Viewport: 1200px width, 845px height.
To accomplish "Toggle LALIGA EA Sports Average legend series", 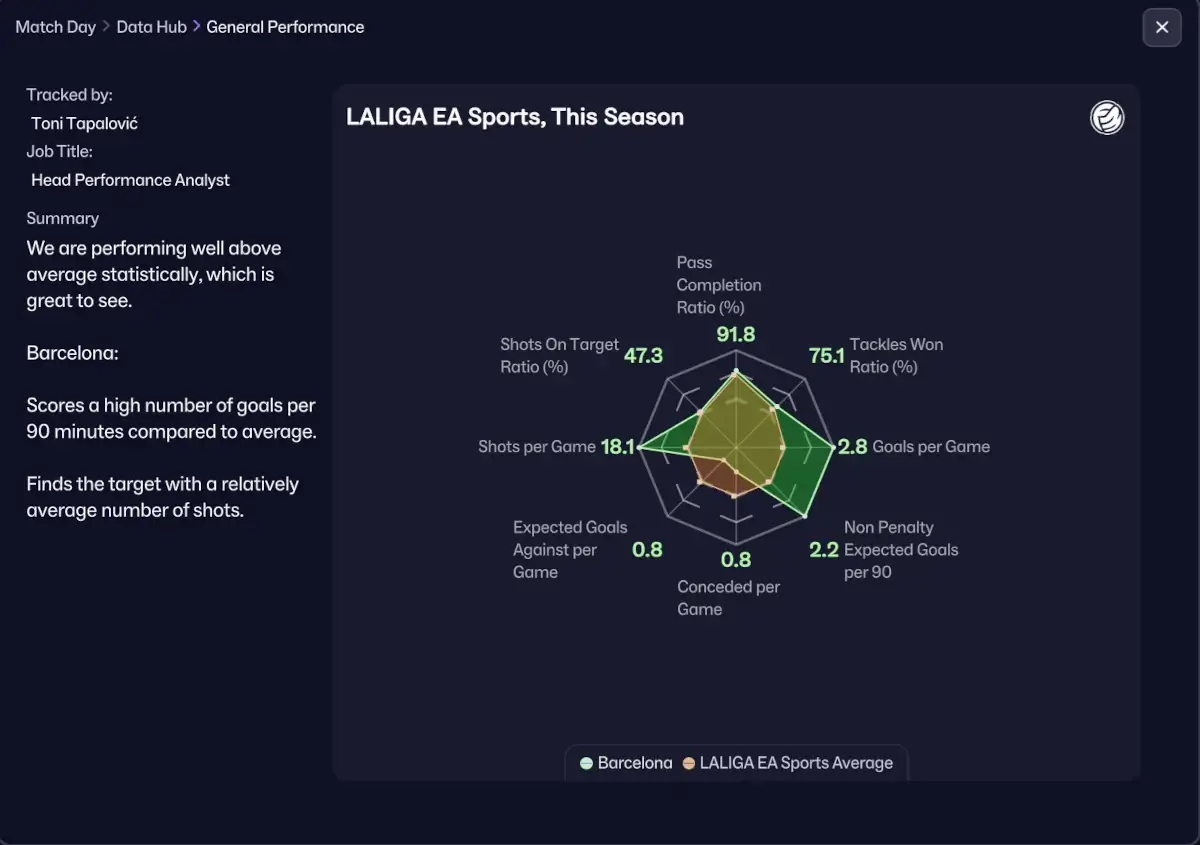I will (788, 763).
